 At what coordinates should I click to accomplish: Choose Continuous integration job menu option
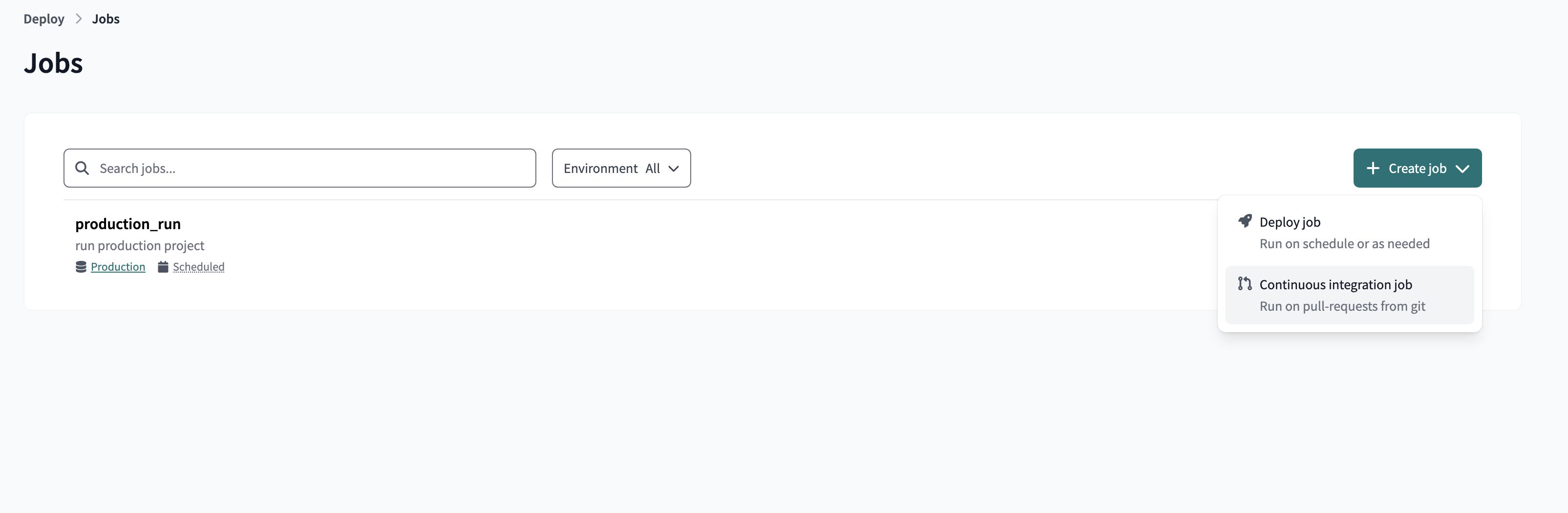coord(1350,295)
